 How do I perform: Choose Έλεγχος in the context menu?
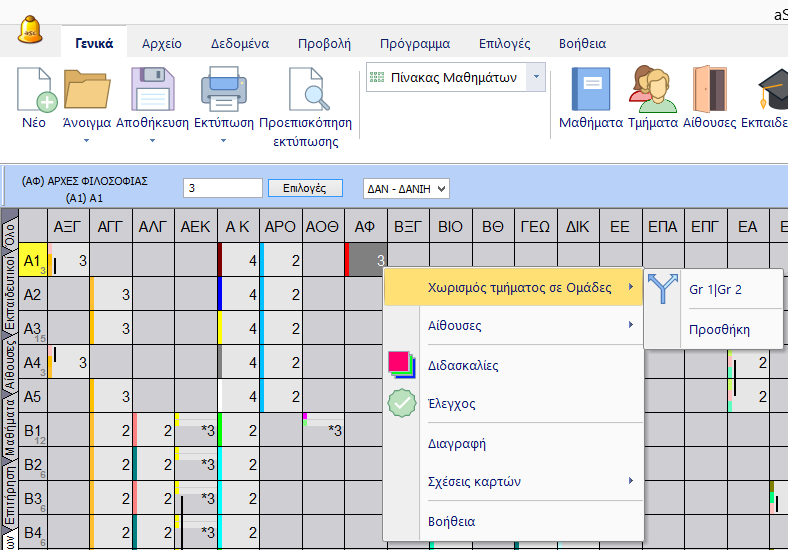tap(451, 404)
